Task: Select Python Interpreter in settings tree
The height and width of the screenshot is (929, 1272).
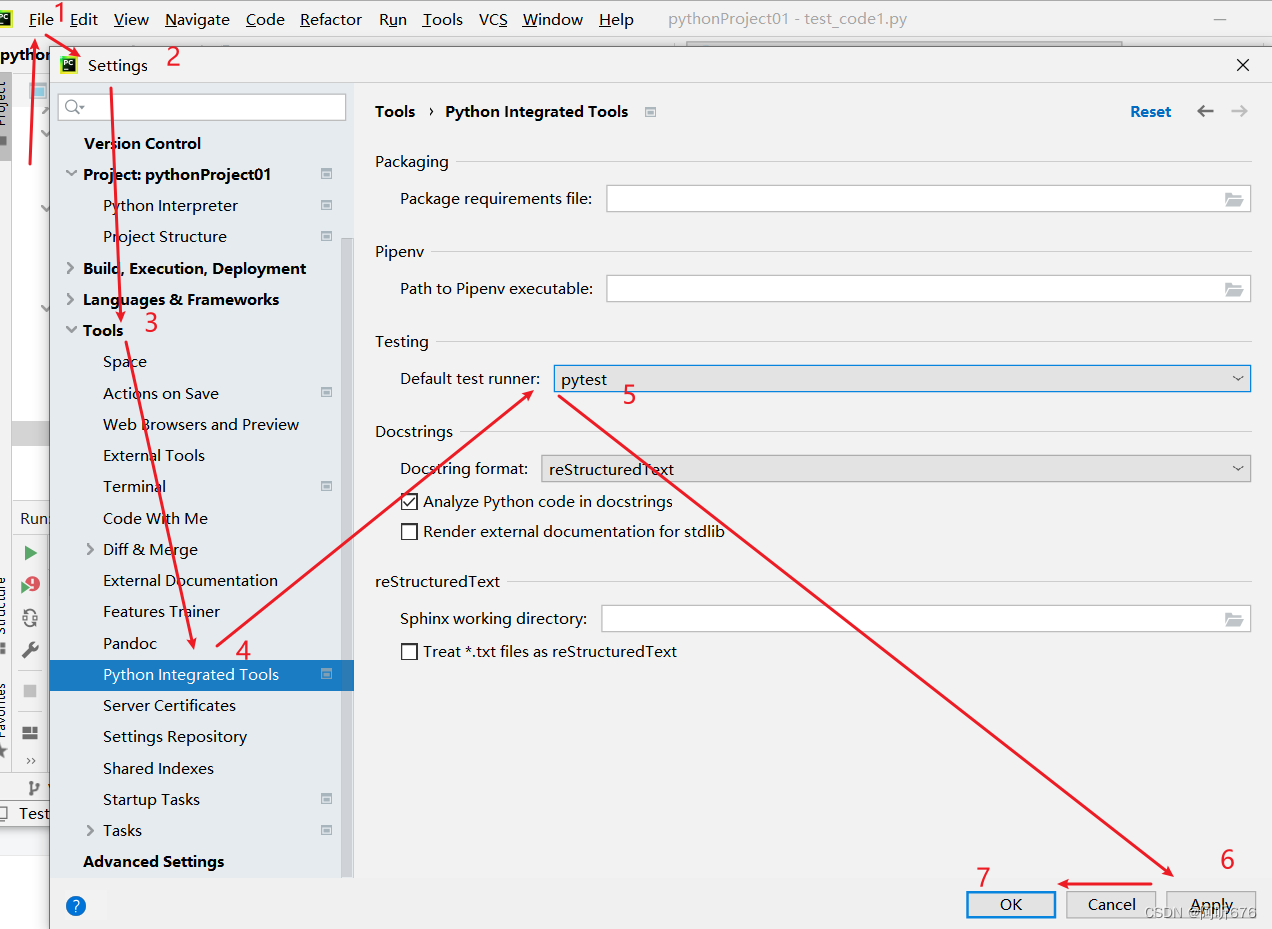Action: 170,205
